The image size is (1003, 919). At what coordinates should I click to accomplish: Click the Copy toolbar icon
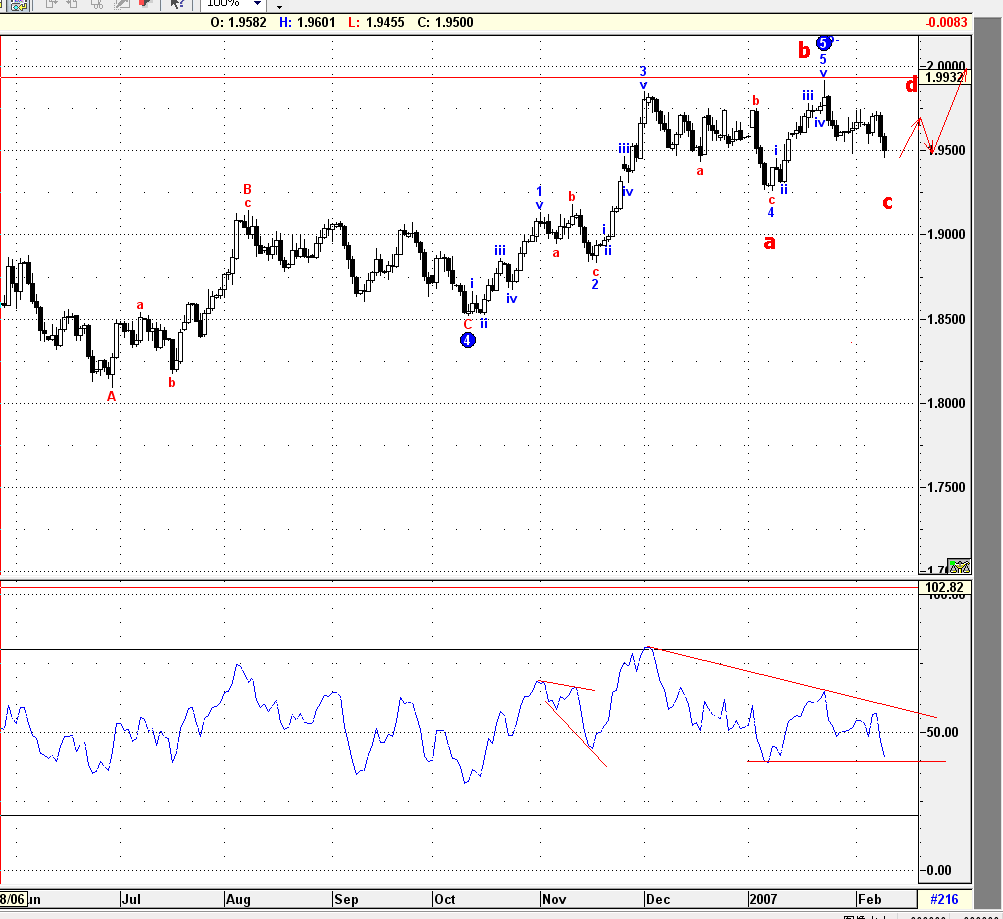click(x=51, y=6)
